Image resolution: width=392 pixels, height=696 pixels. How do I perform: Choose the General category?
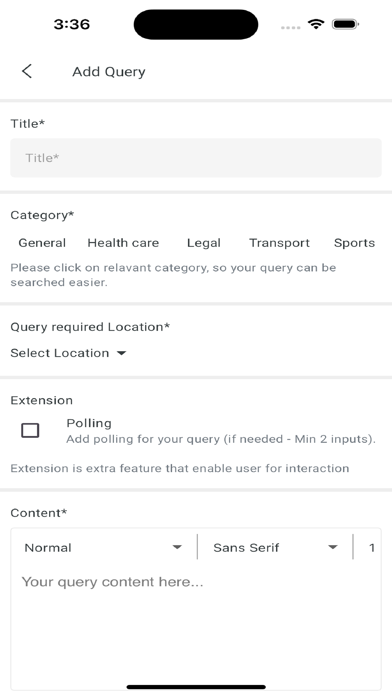pyautogui.click(x=42, y=243)
